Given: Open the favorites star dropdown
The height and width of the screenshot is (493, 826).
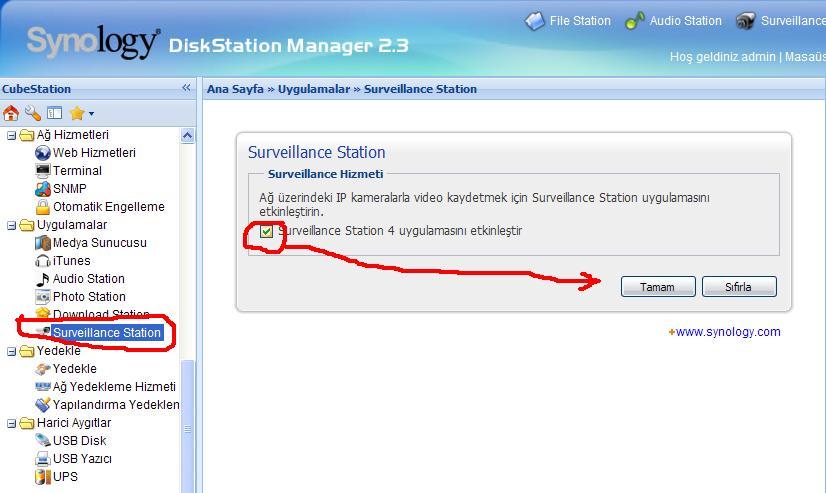Looking at the screenshot, I should 81,113.
